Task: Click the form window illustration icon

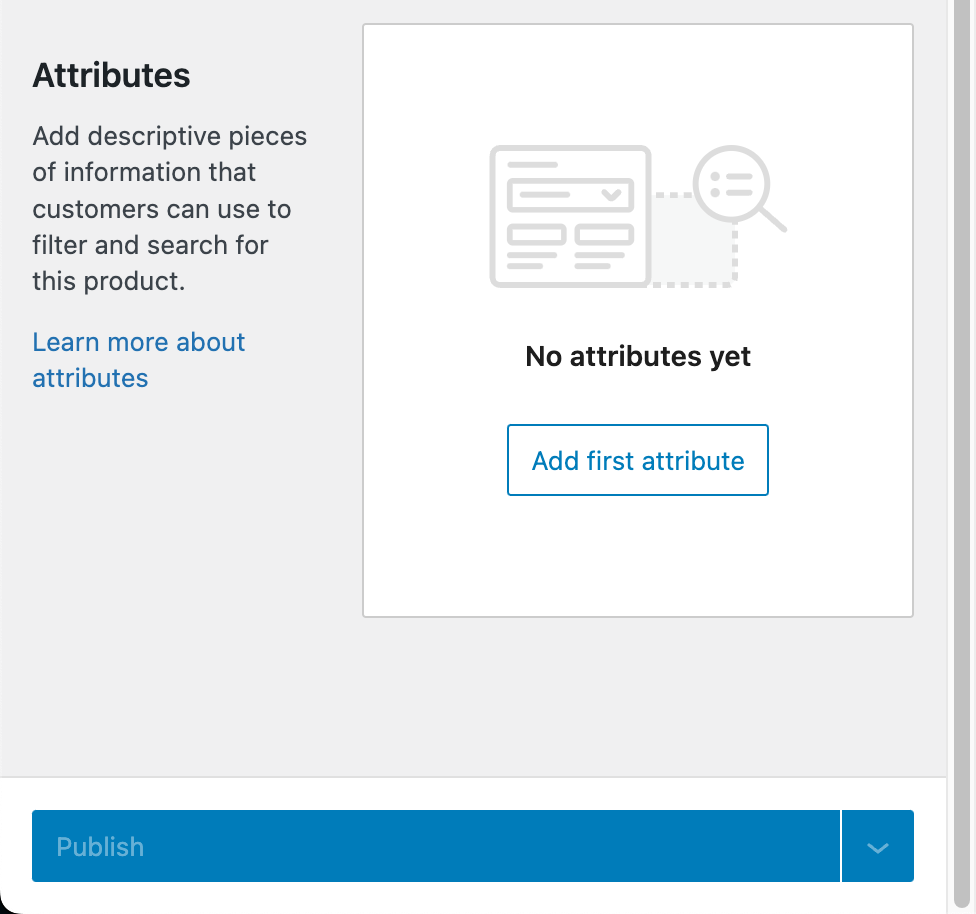Action: (x=570, y=216)
